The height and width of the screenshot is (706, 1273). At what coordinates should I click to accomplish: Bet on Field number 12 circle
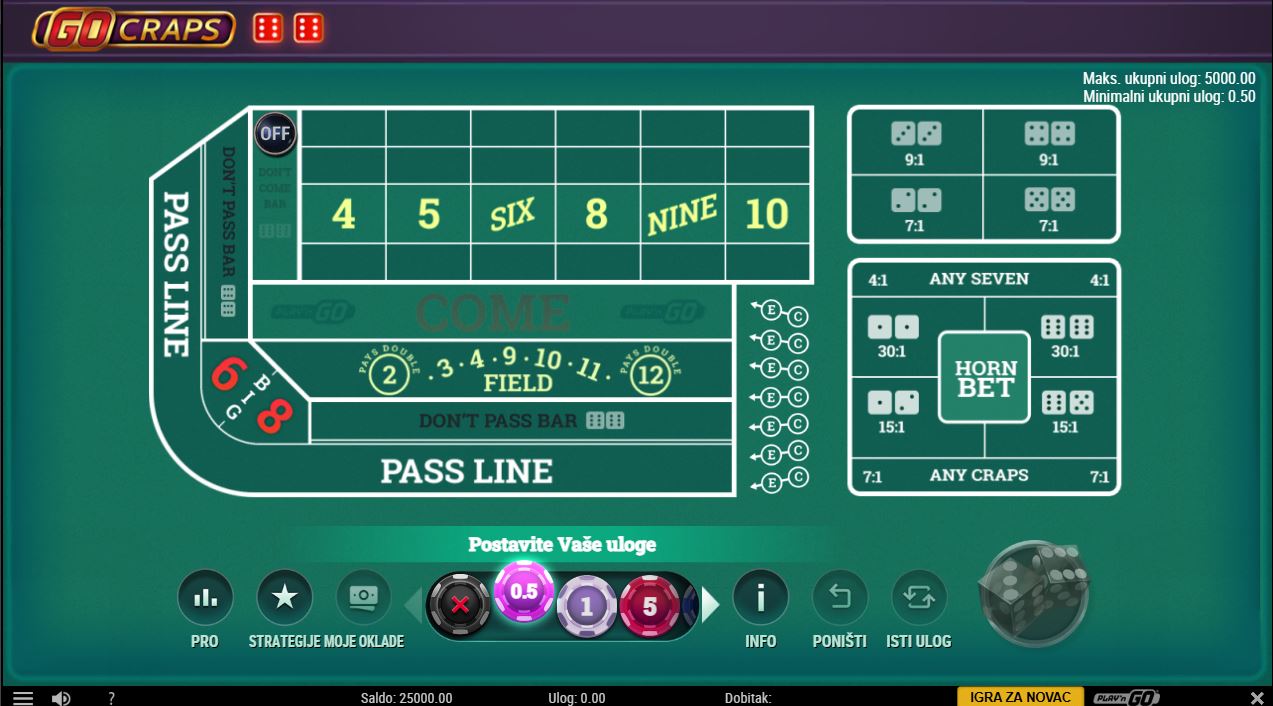649,376
